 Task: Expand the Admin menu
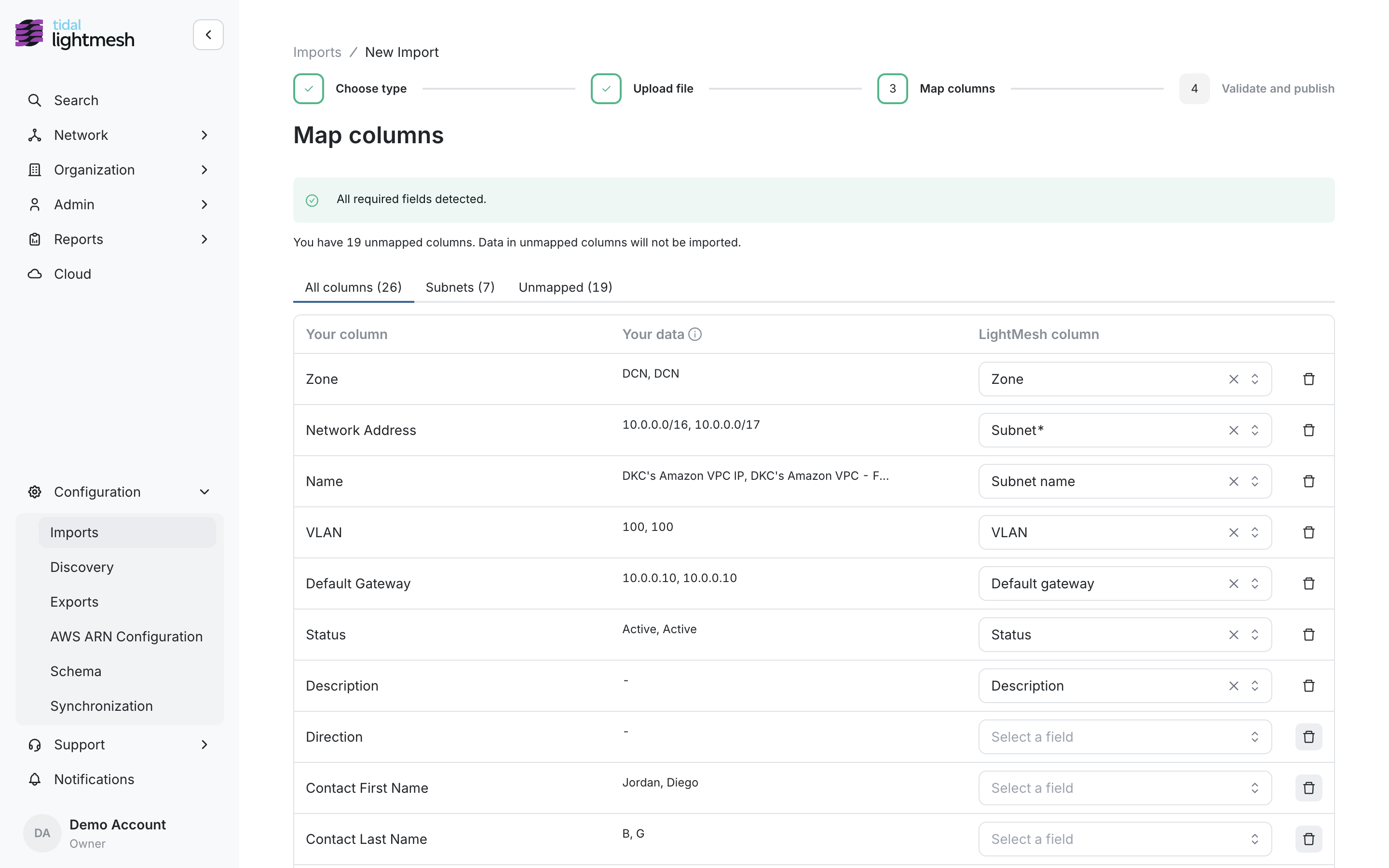(x=119, y=204)
